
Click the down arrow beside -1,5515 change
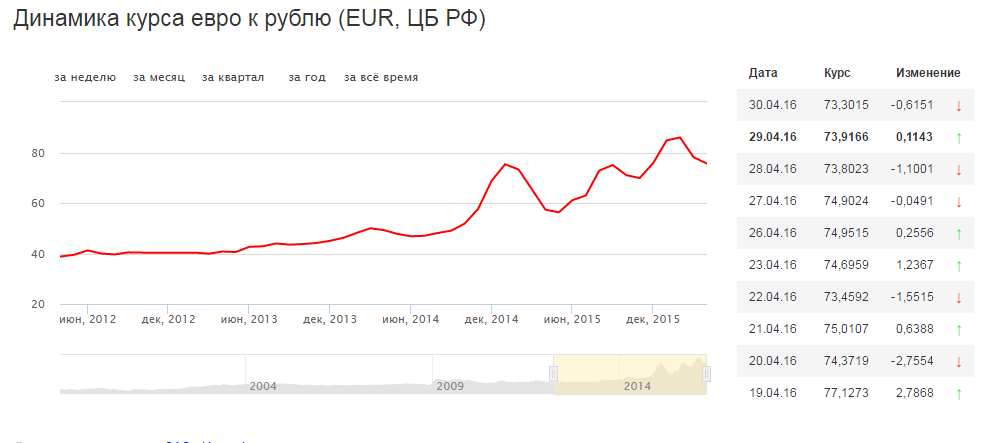[957, 297]
